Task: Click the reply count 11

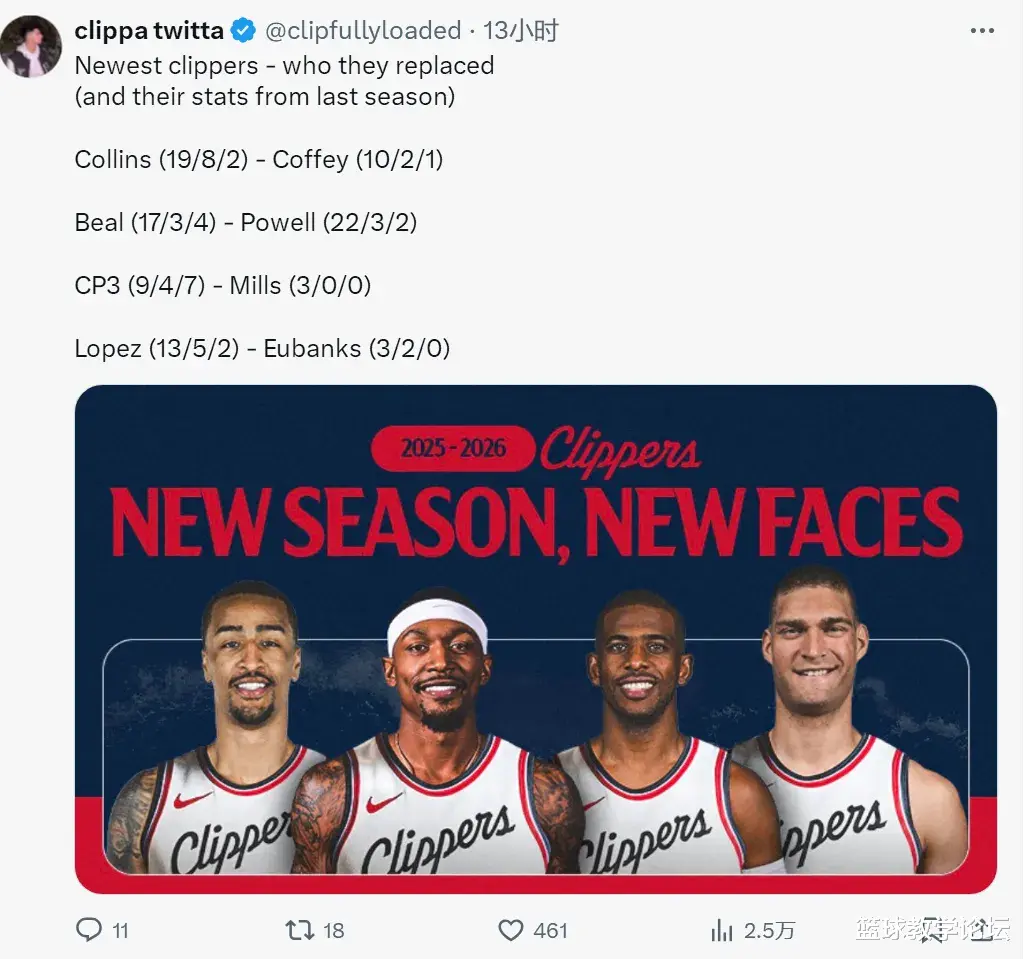Action: coord(120,931)
